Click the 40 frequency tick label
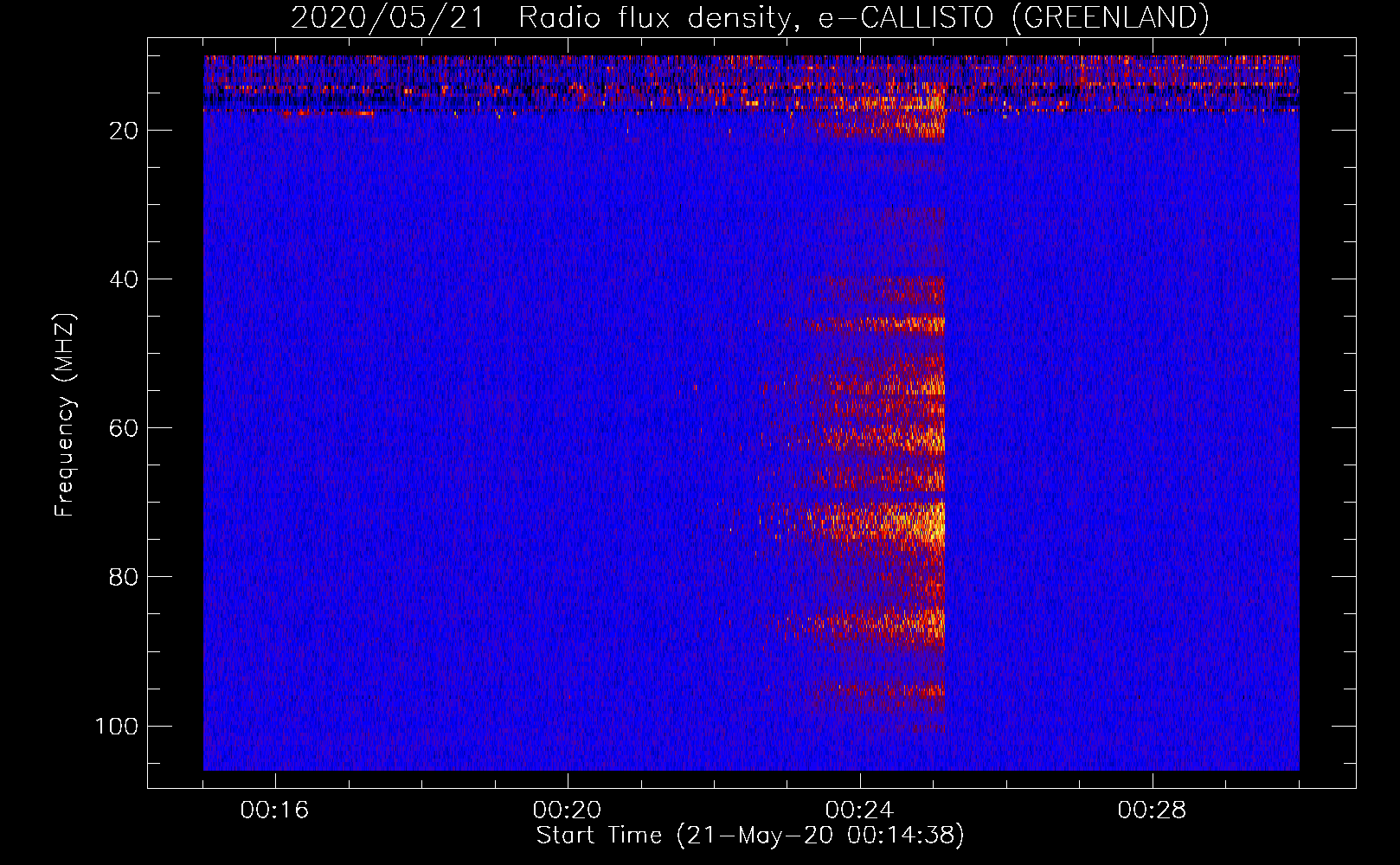 [124, 279]
